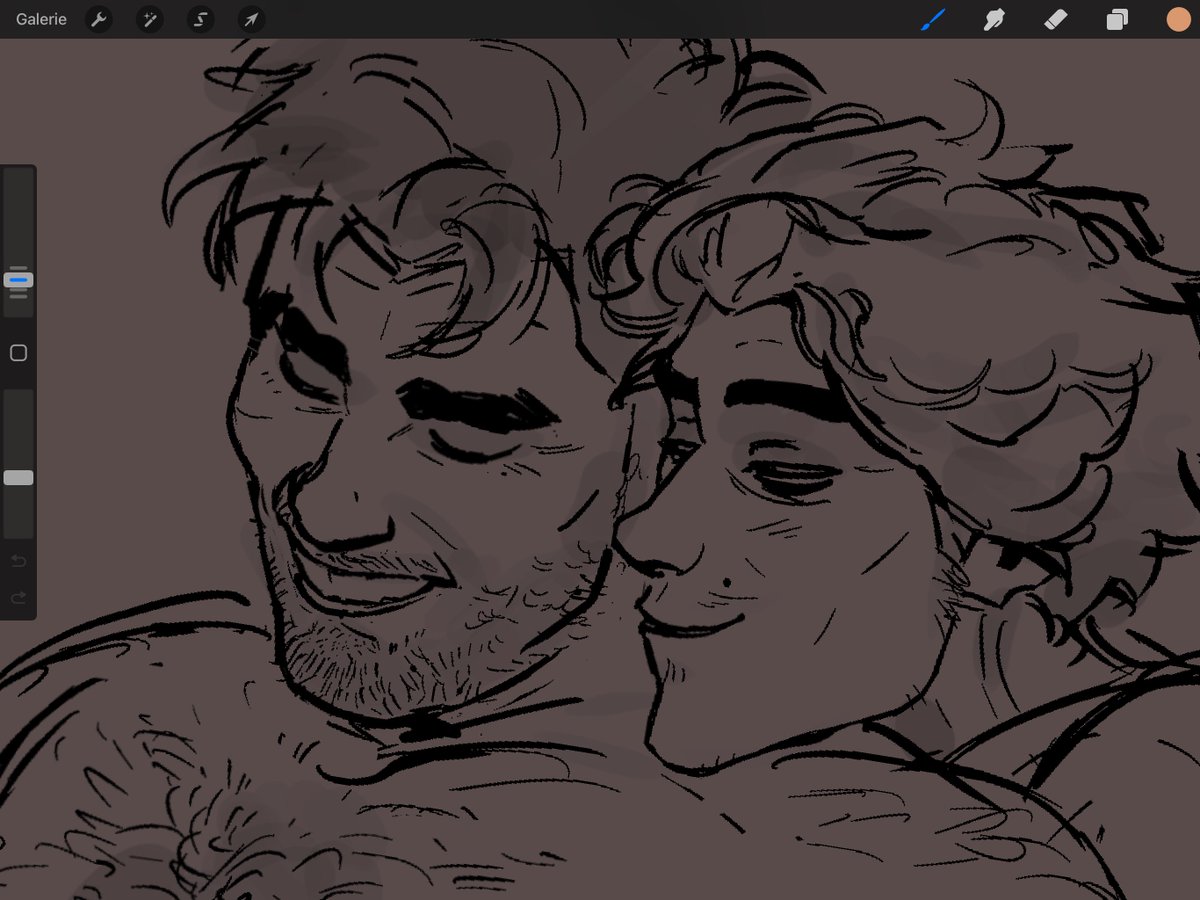The height and width of the screenshot is (900, 1200).
Task: Open the active color picker swatch
Action: pyautogui.click(x=1178, y=19)
